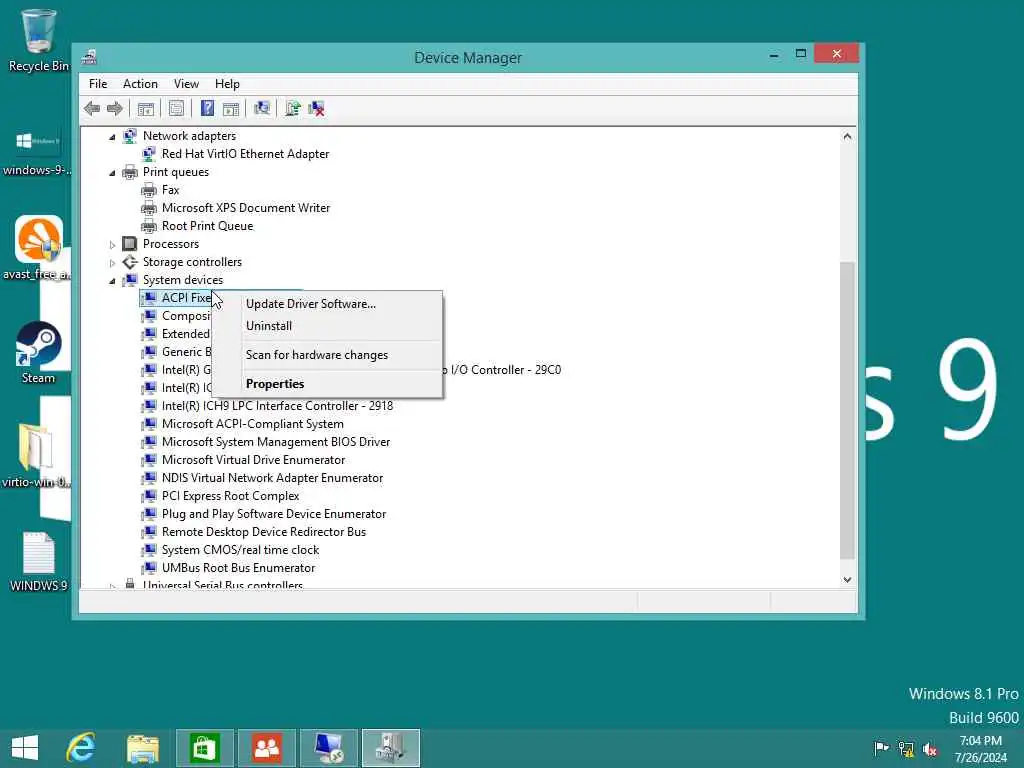Image resolution: width=1024 pixels, height=768 pixels.
Task: Select the virtio-win folder on the desktop
Action: (36, 455)
